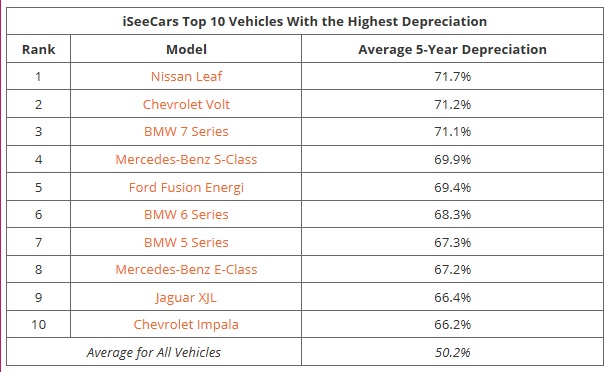Viewport: 611px width, 372px height.
Task: Click the table title about Highest Depreciation
Action: tap(305, 21)
